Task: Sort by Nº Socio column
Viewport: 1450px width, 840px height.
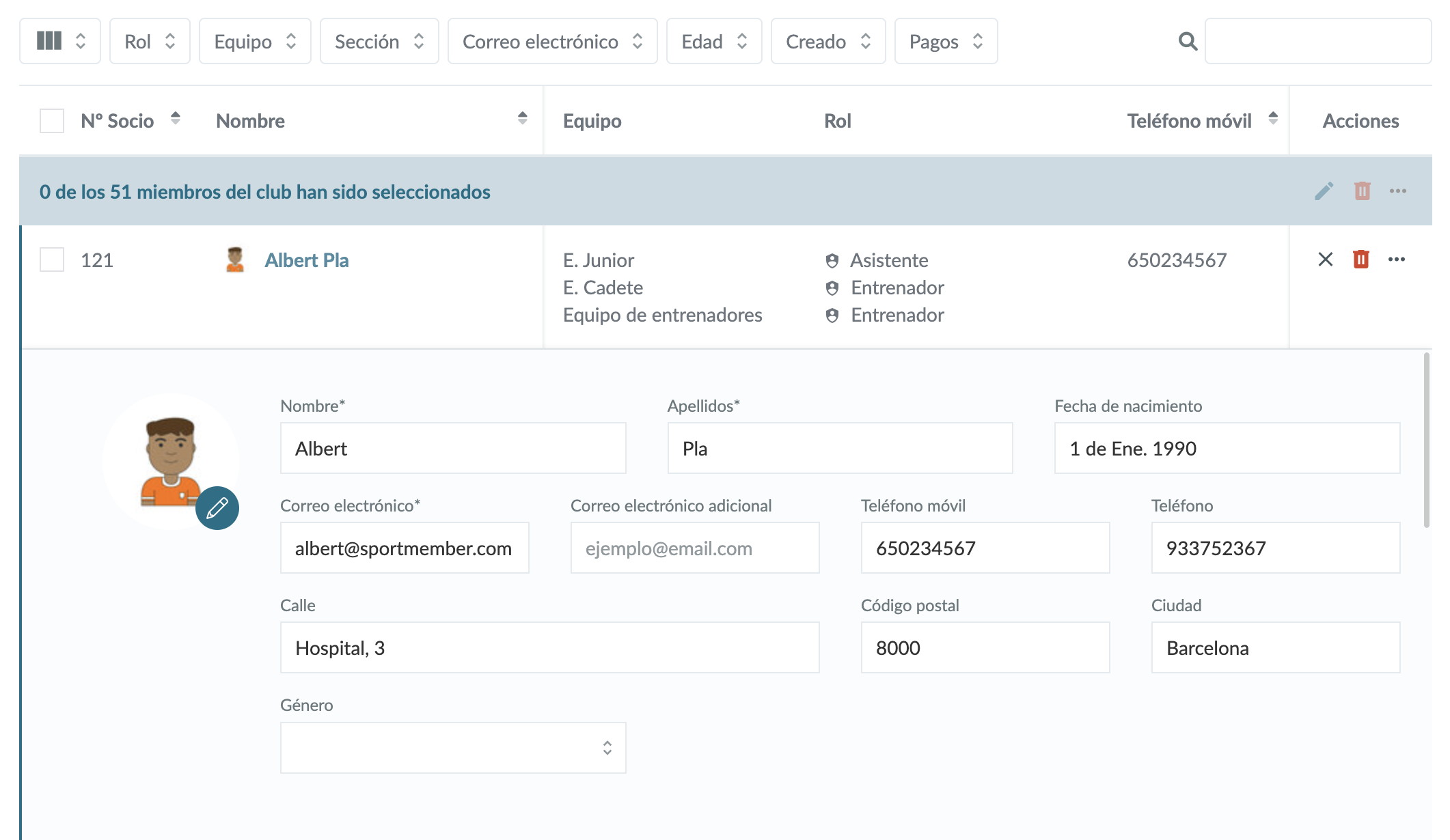Action: pyautogui.click(x=175, y=119)
